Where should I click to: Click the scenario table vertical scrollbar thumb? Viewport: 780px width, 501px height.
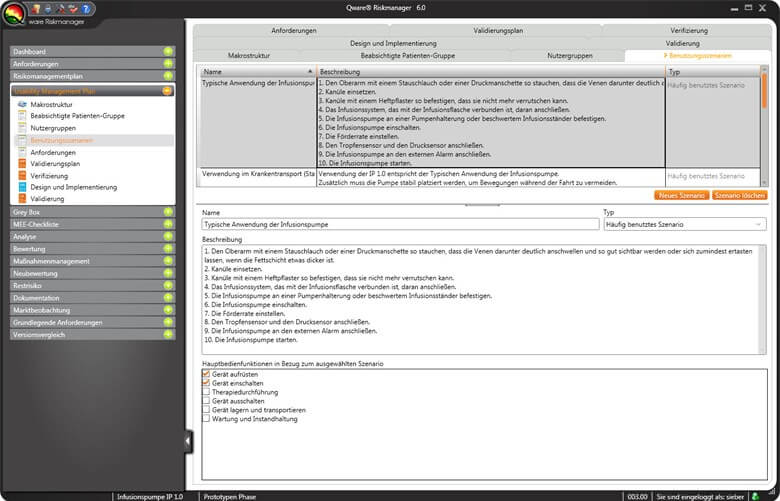[x=764, y=91]
